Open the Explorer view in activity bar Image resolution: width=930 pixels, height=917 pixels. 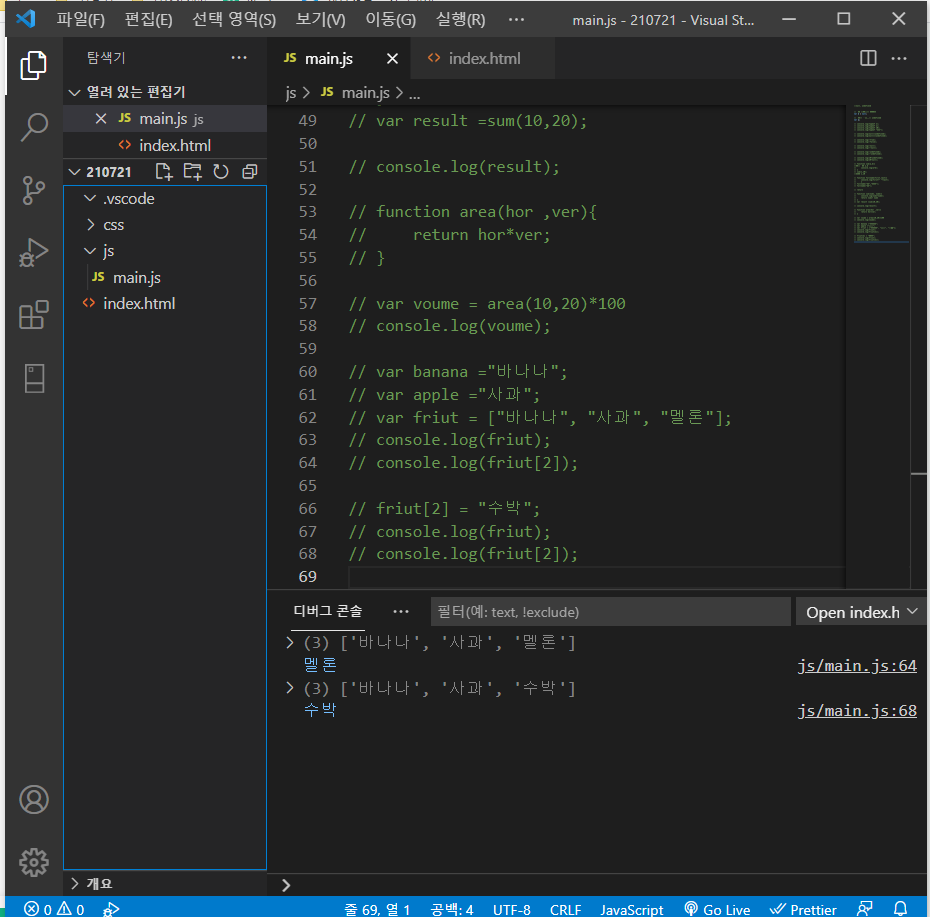[x=34, y=65]
